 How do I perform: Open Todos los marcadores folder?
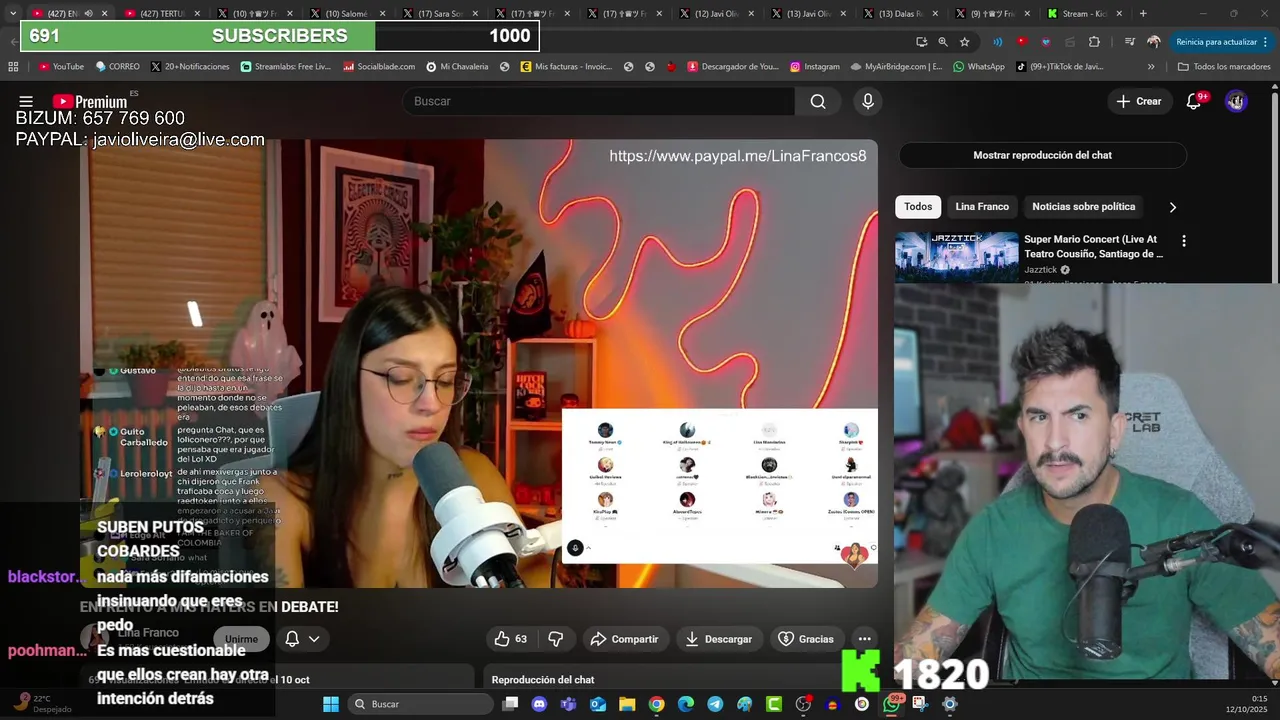pyautogui.click(x=1224, y=67)
